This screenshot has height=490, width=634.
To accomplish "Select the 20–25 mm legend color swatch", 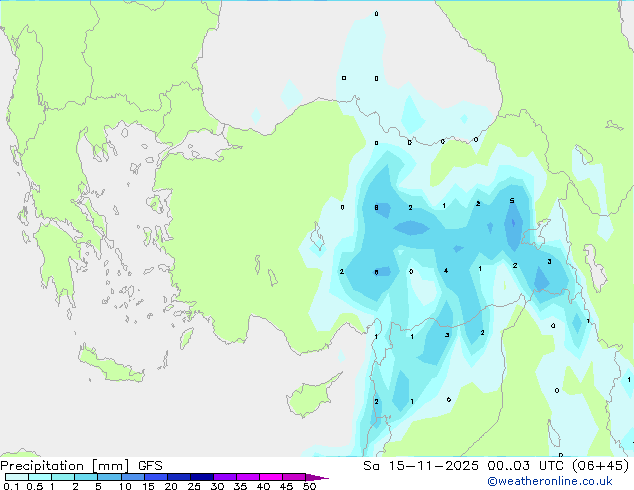I will 178,477.
